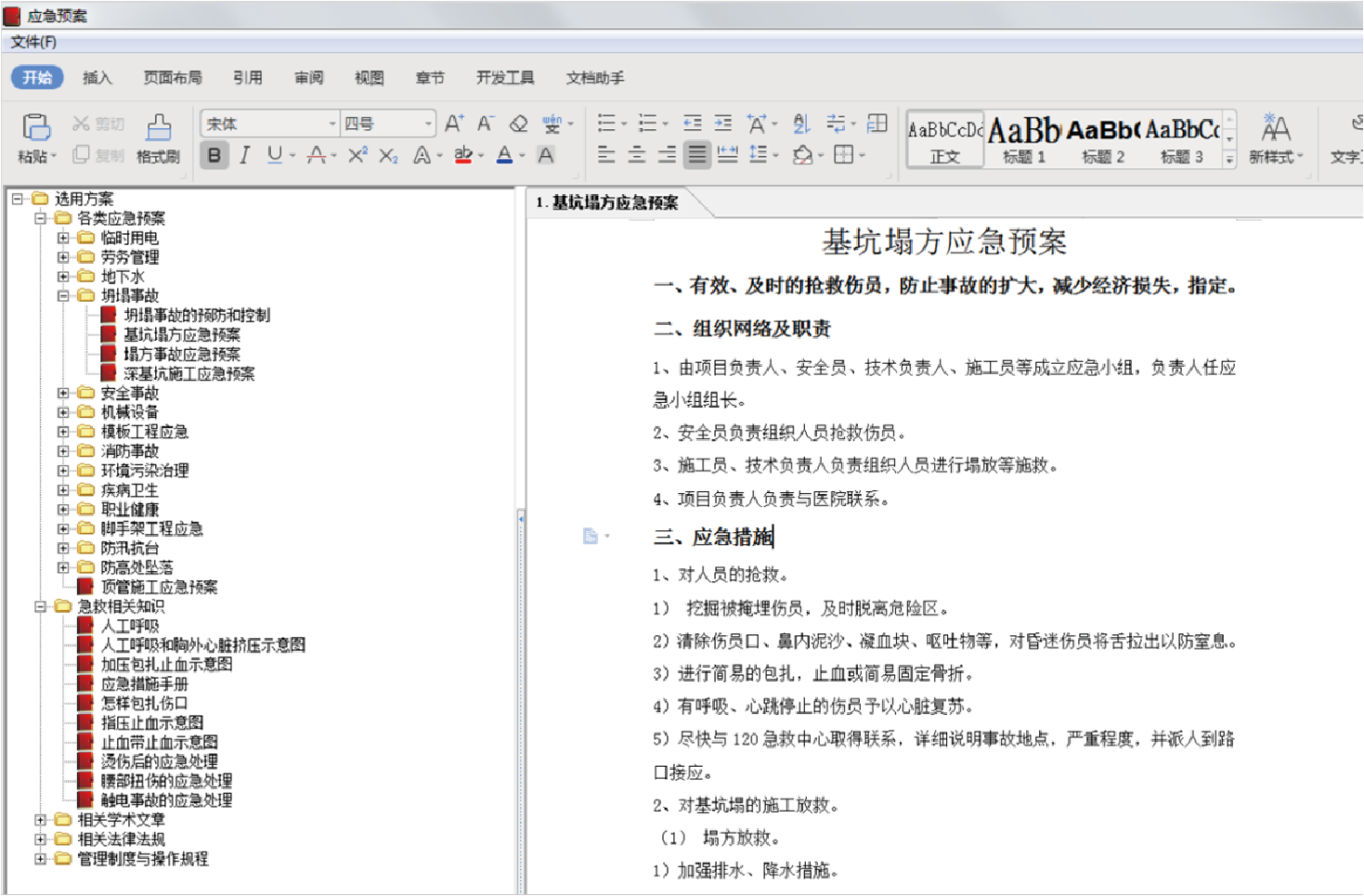Open the phonetic guide (wén) tool

[552, 123]
